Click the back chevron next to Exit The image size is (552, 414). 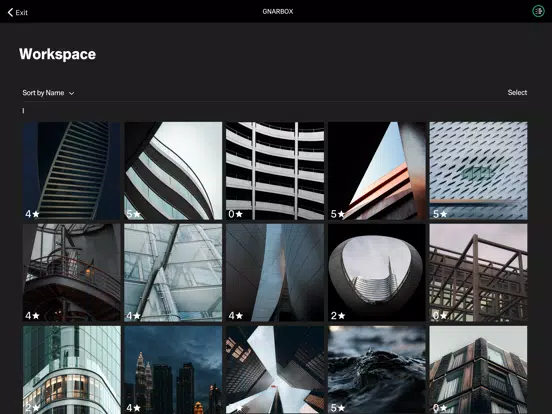[x=10, y=12]
